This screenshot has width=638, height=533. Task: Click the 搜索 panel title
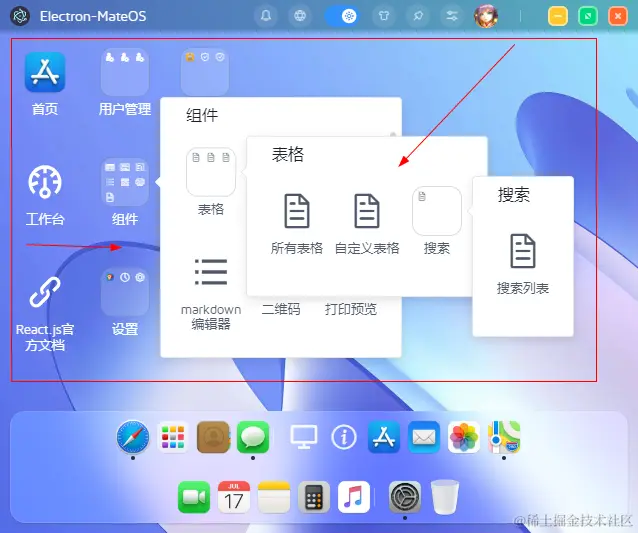513,194
